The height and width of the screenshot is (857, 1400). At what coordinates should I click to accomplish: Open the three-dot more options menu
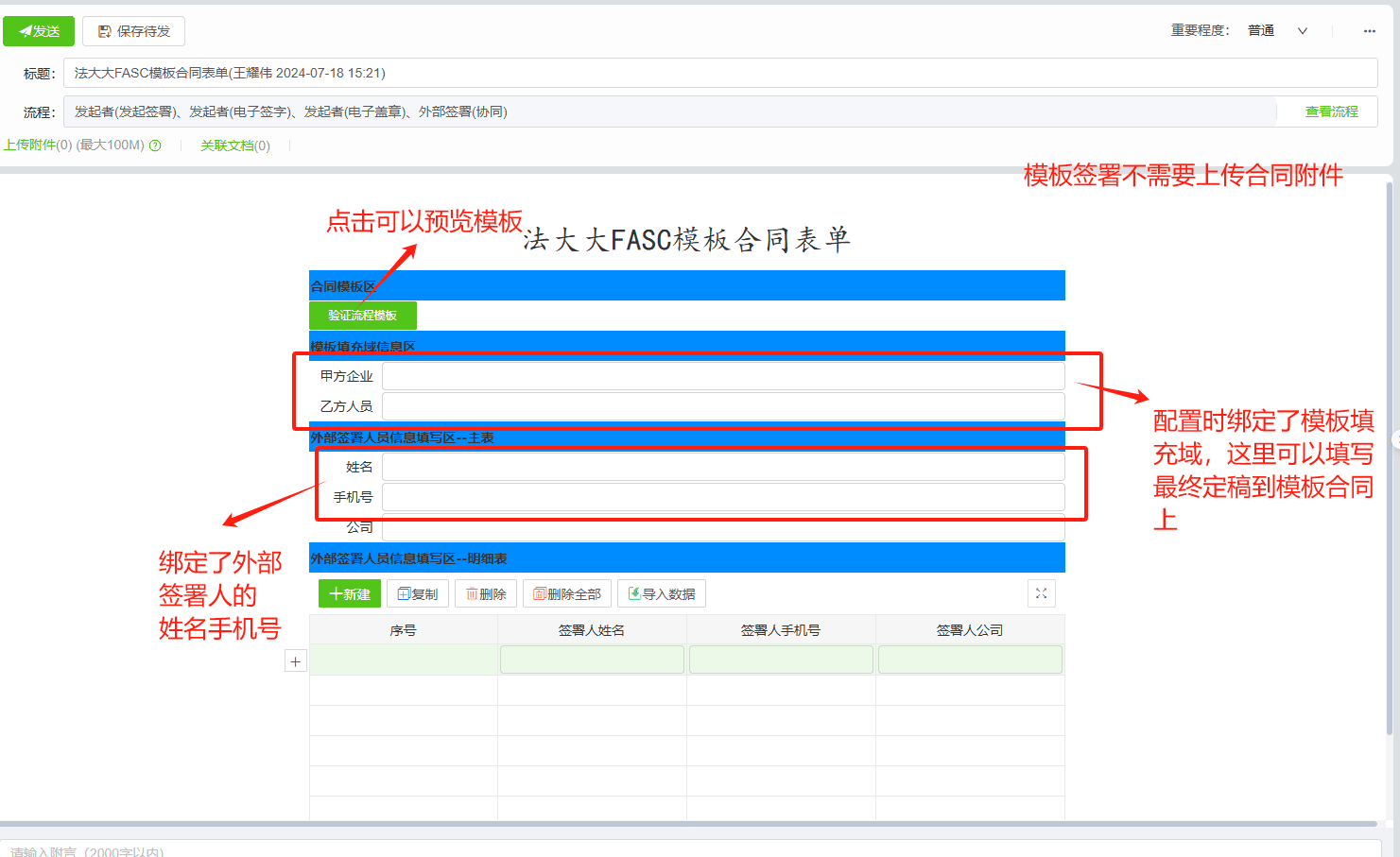[1369, 31]
